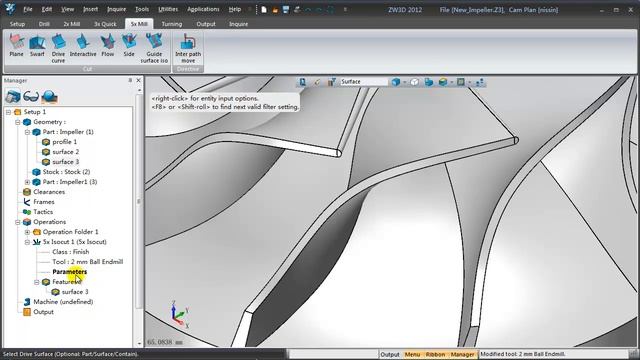640x360 pixels.
Task: Click the filter list icon beside Surface
Action: [x=332, y=82]
